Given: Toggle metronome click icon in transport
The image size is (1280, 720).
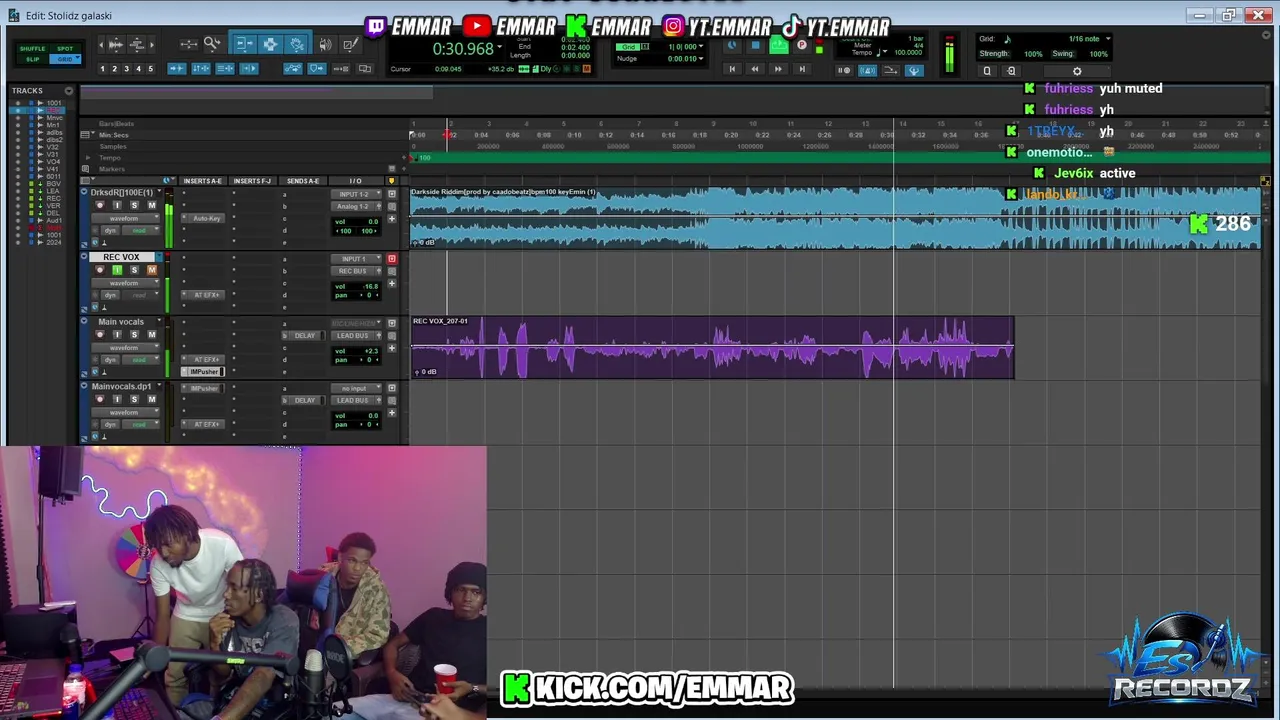Looking at the screenshot, I should [x=867, y=70].
